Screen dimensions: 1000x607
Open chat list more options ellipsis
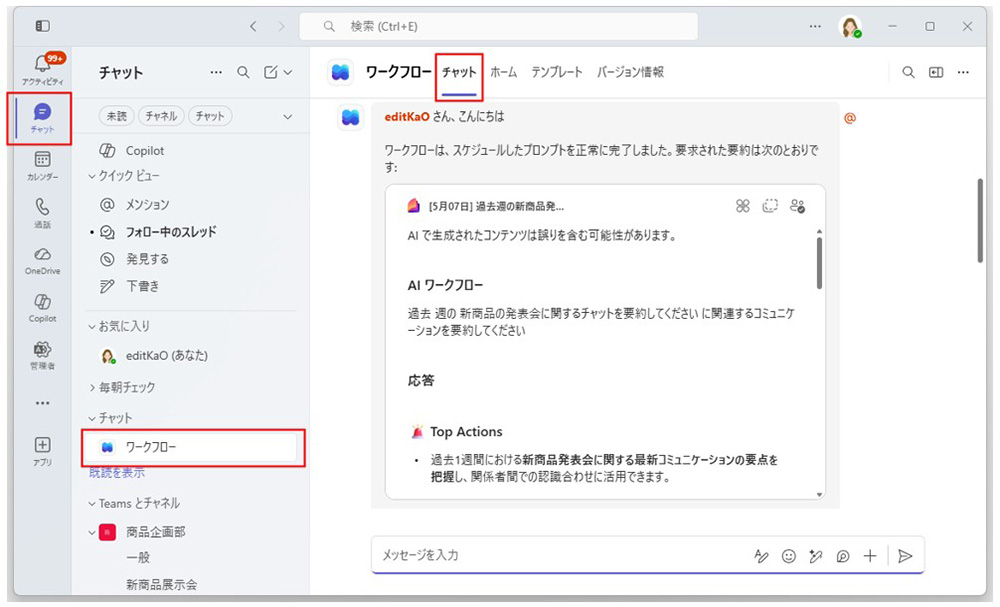click(216, 73)
